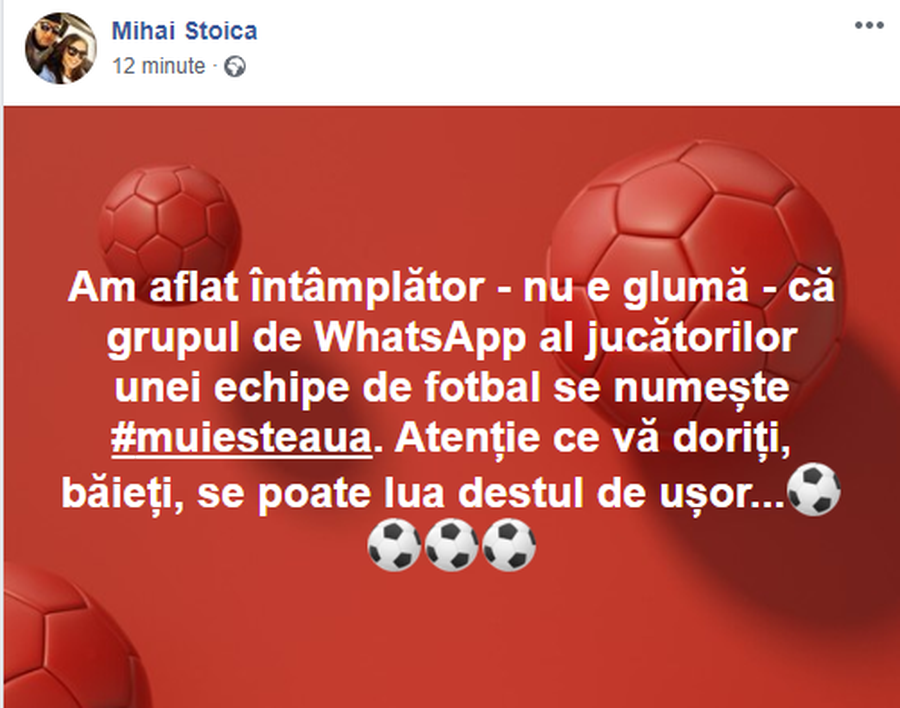Select the middle soccer emoji on bottom row
Screen dimensions: 900x708
coord(452,544)
